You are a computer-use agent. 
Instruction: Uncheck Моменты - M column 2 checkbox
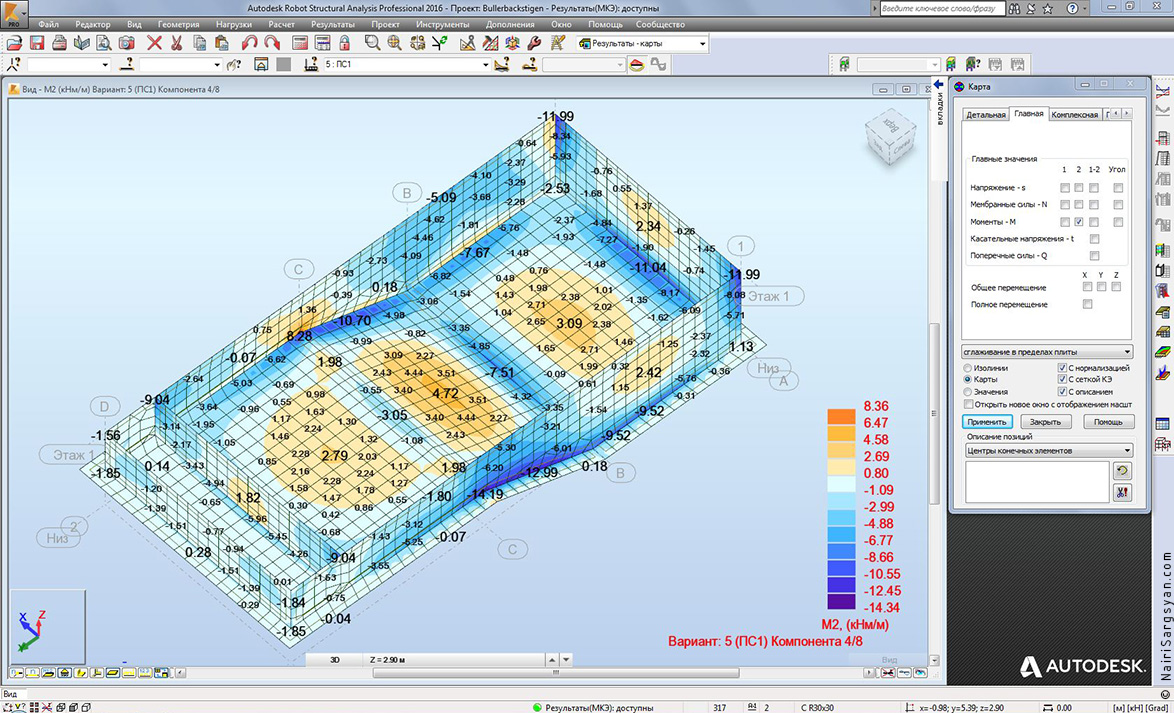(1079, 222)
